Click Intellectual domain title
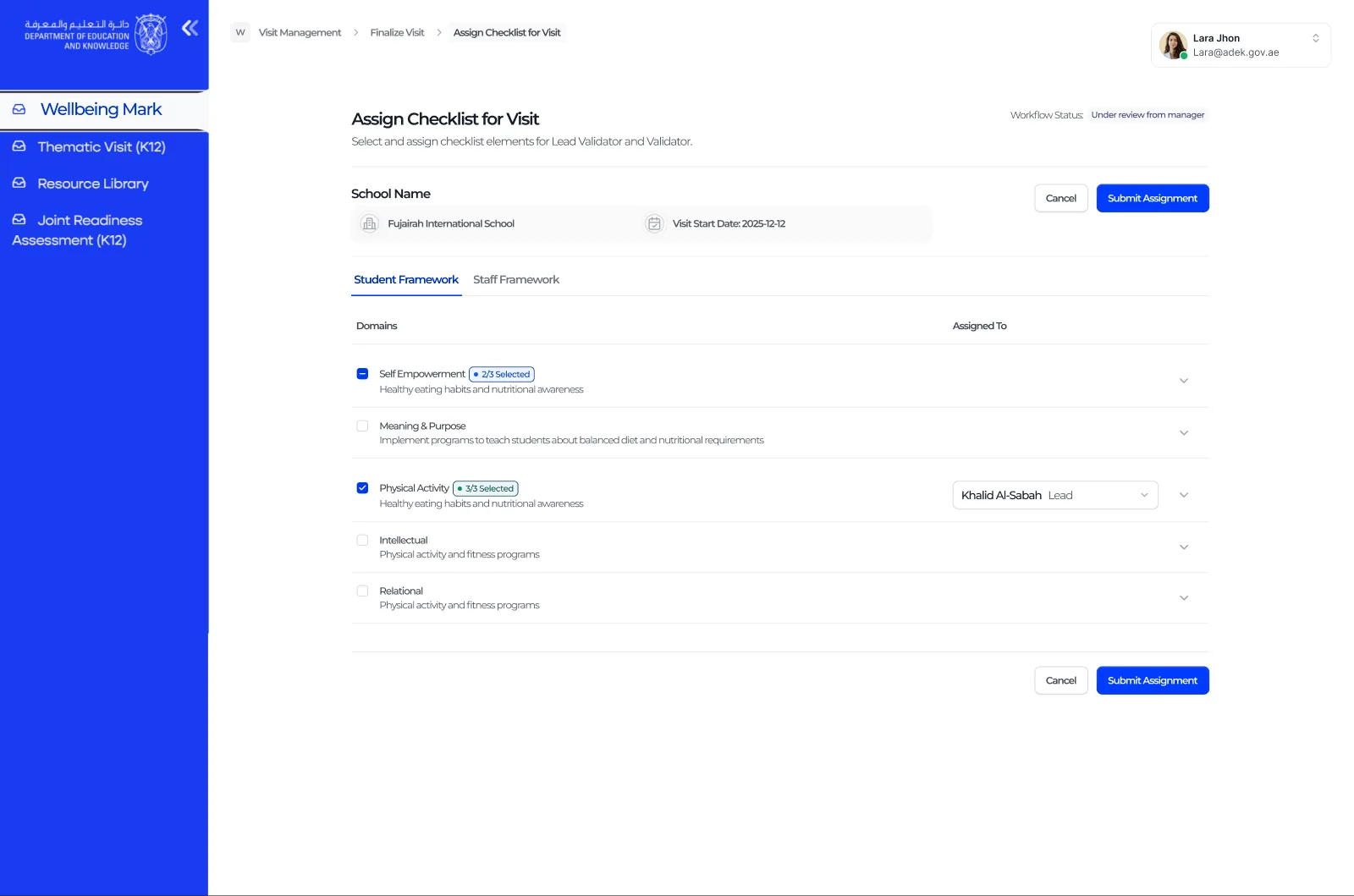The image size is (1354, 896). tap(404, 540)
